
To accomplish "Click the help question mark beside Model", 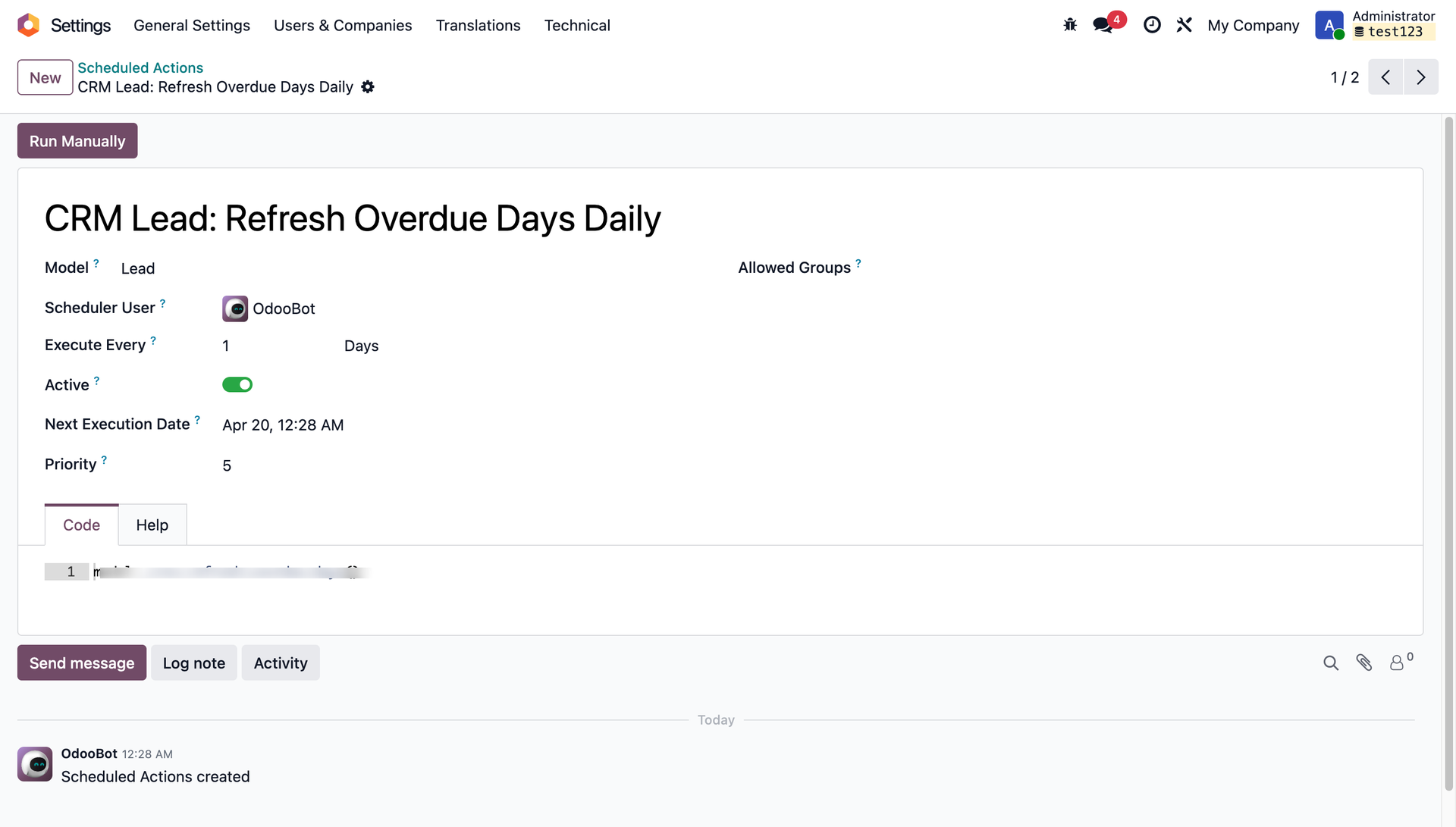I will 96,264.
